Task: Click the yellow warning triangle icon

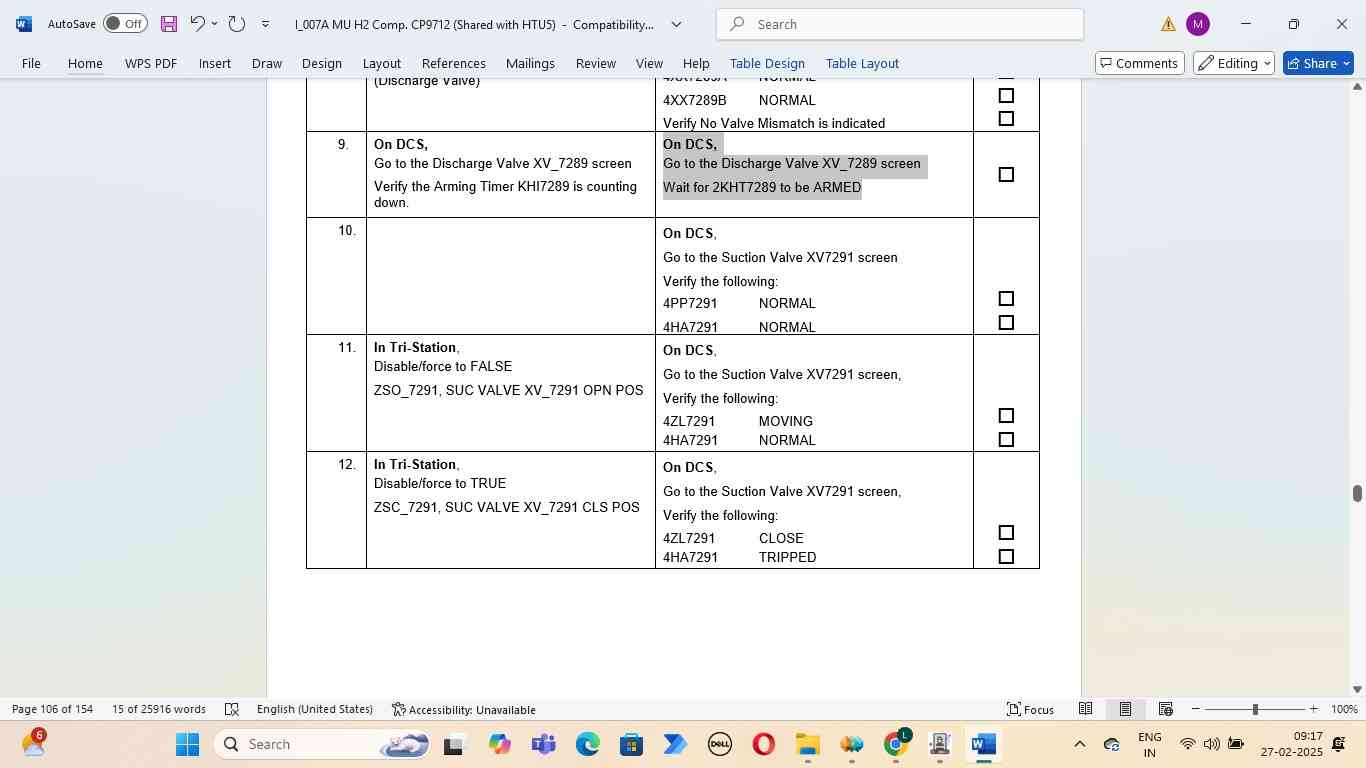Action: (1168, 24)
